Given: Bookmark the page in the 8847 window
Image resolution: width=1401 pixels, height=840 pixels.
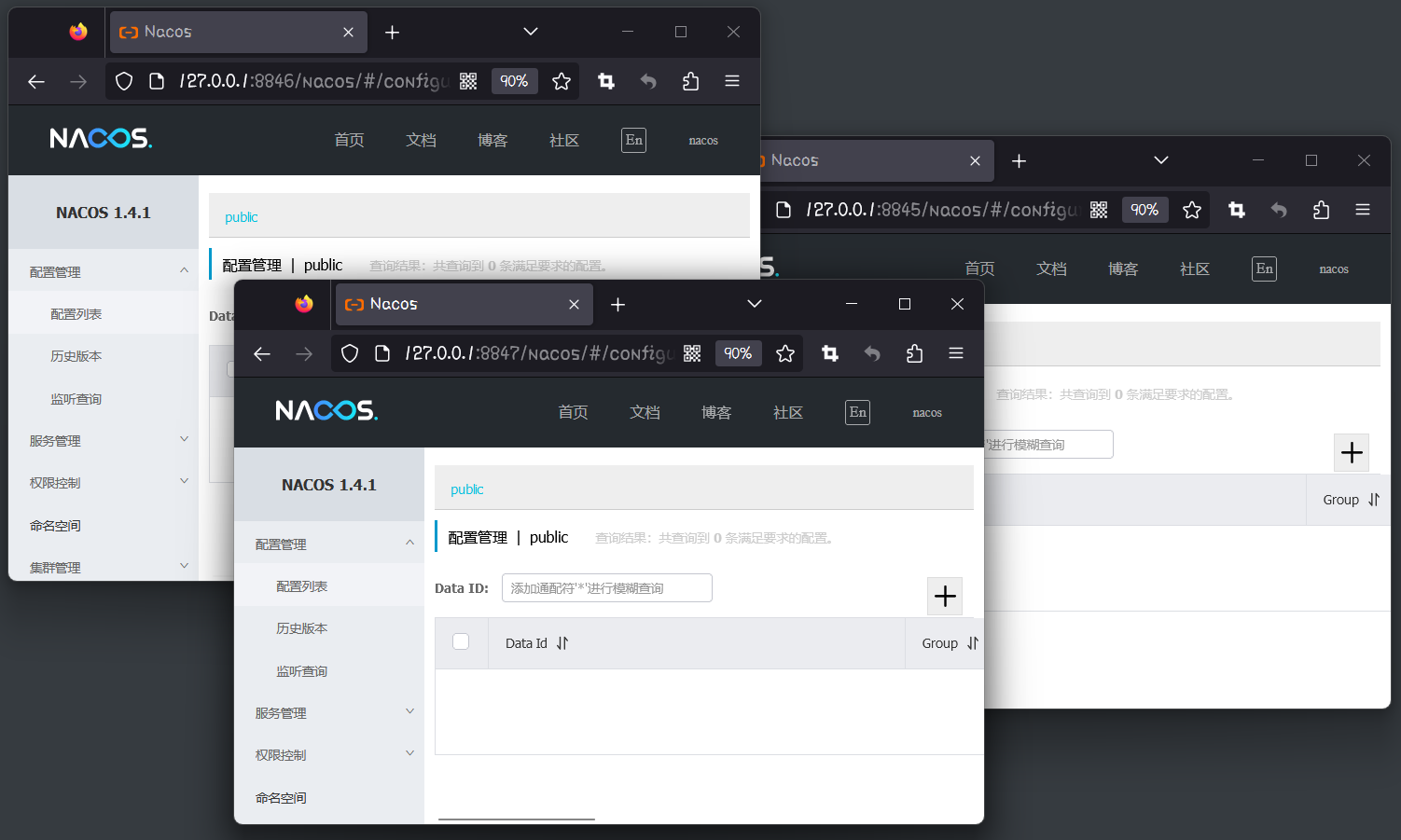Looking at the screenshot, I should coord(785,353).
